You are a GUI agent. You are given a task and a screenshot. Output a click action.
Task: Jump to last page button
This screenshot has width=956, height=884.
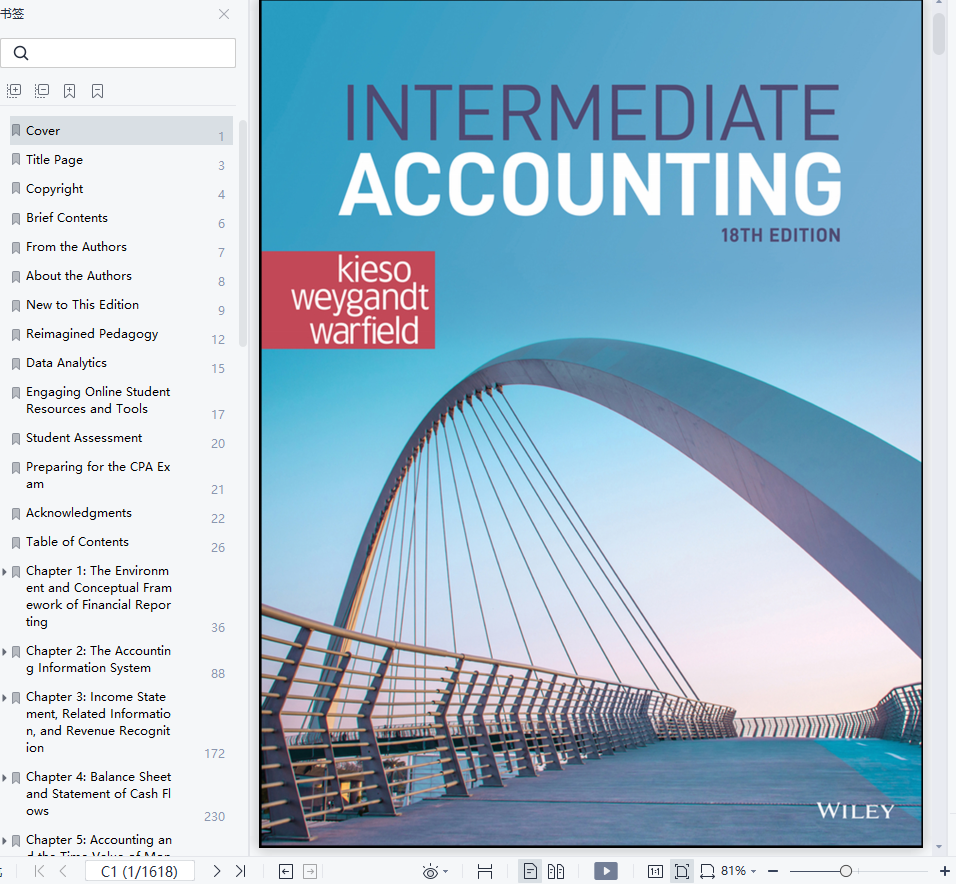pyautogui.click(x=240, y=871)
